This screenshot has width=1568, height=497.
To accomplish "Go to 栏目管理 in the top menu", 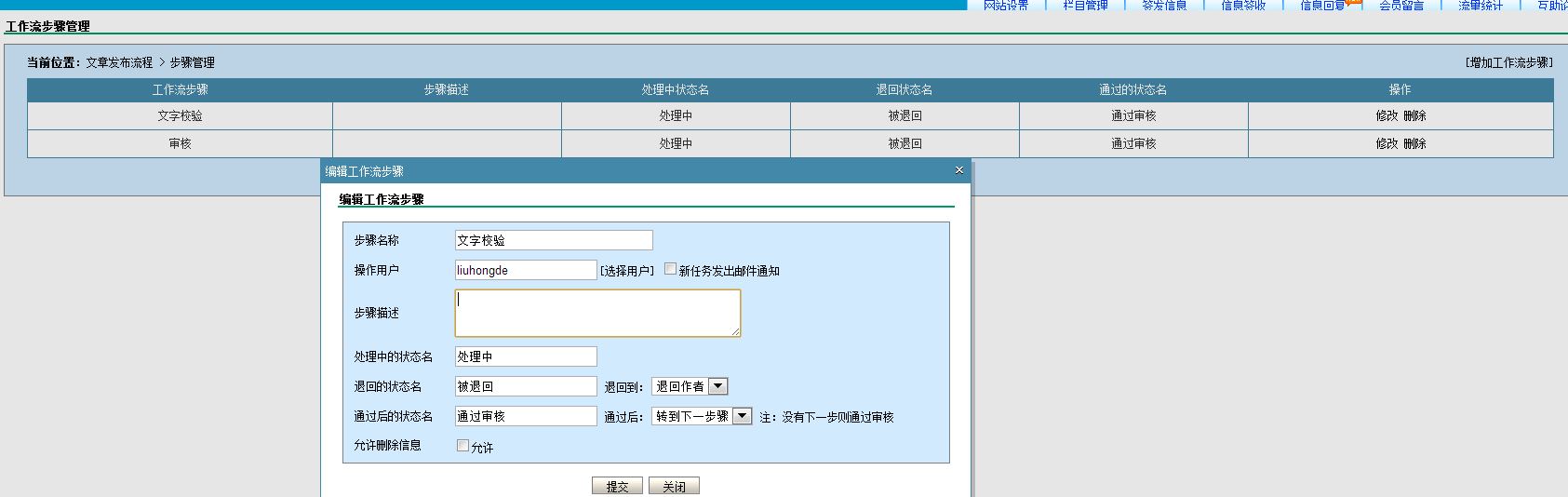I will pyautogui.click(x=1085, y=6).
